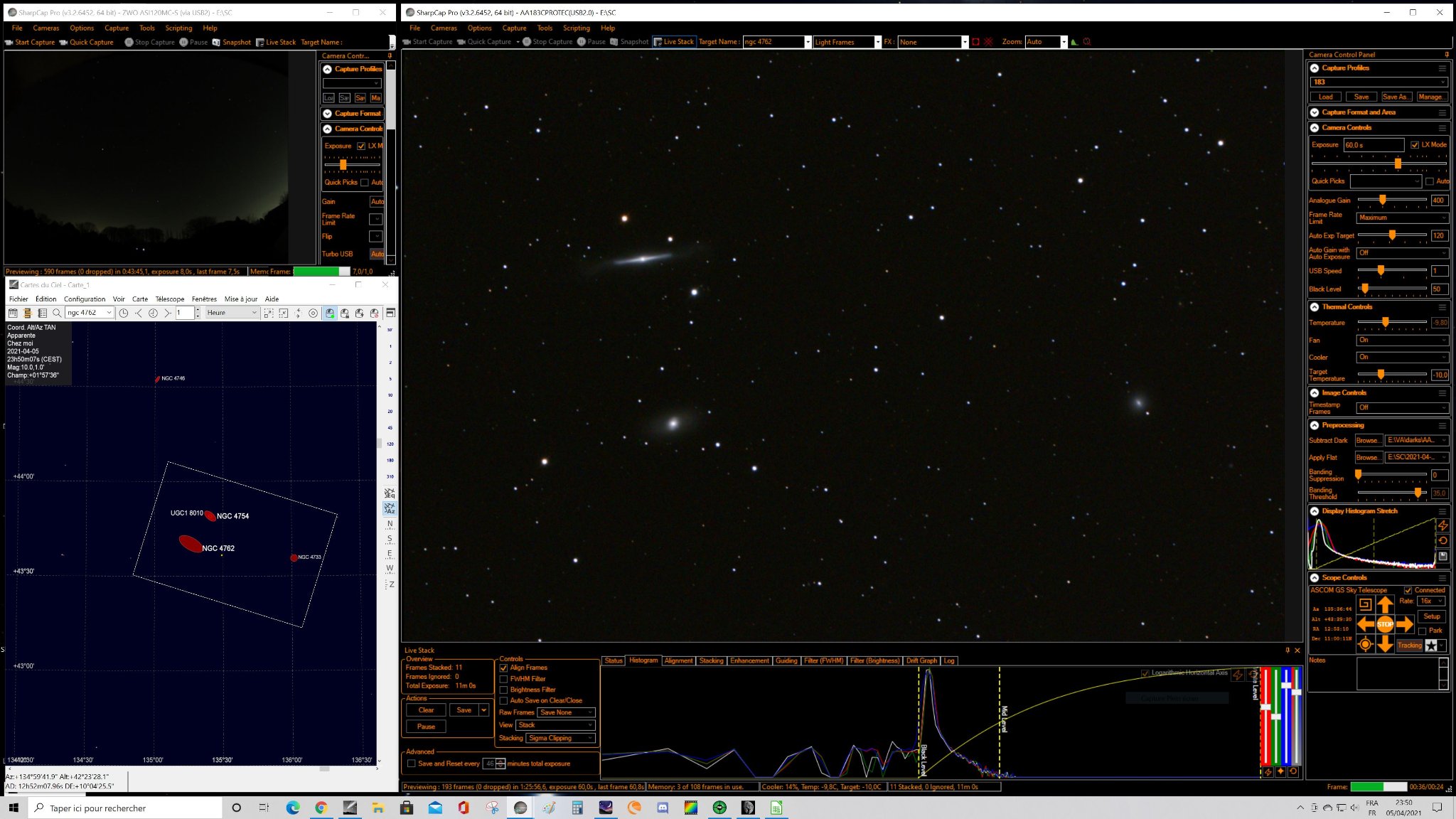Viewport: 1456px width, 819px height.
Task: Collapse the Scope Controls section
Action: coord(1315,578)
